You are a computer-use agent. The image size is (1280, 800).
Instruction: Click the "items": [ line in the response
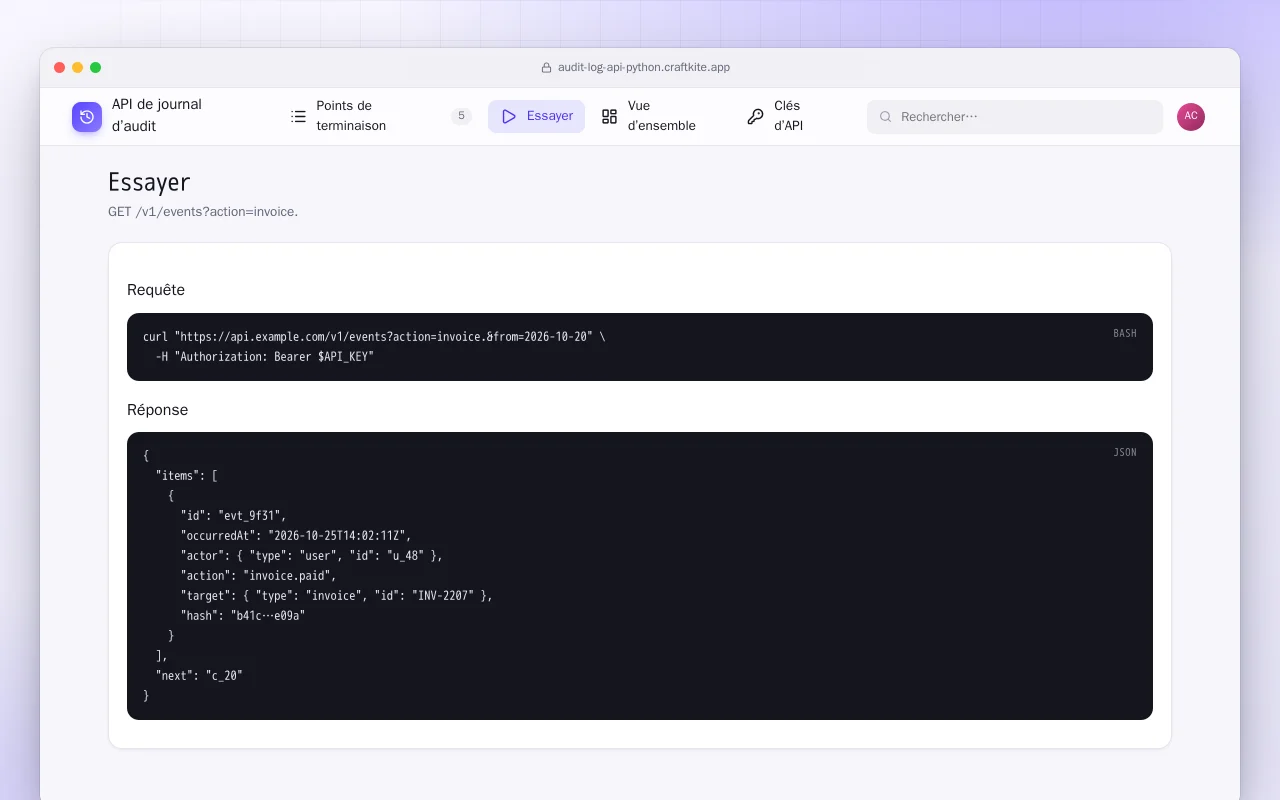click(x=187, y=476)
